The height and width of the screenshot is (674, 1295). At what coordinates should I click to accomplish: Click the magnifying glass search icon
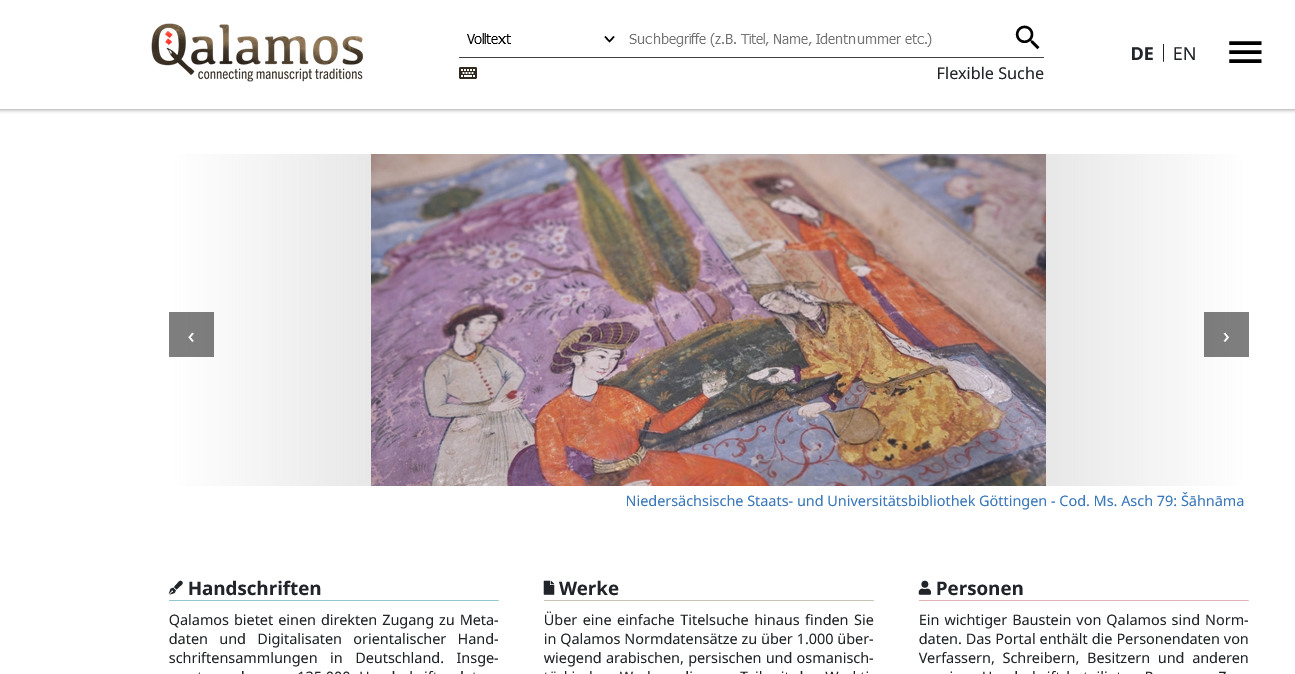coord(1027,38)
